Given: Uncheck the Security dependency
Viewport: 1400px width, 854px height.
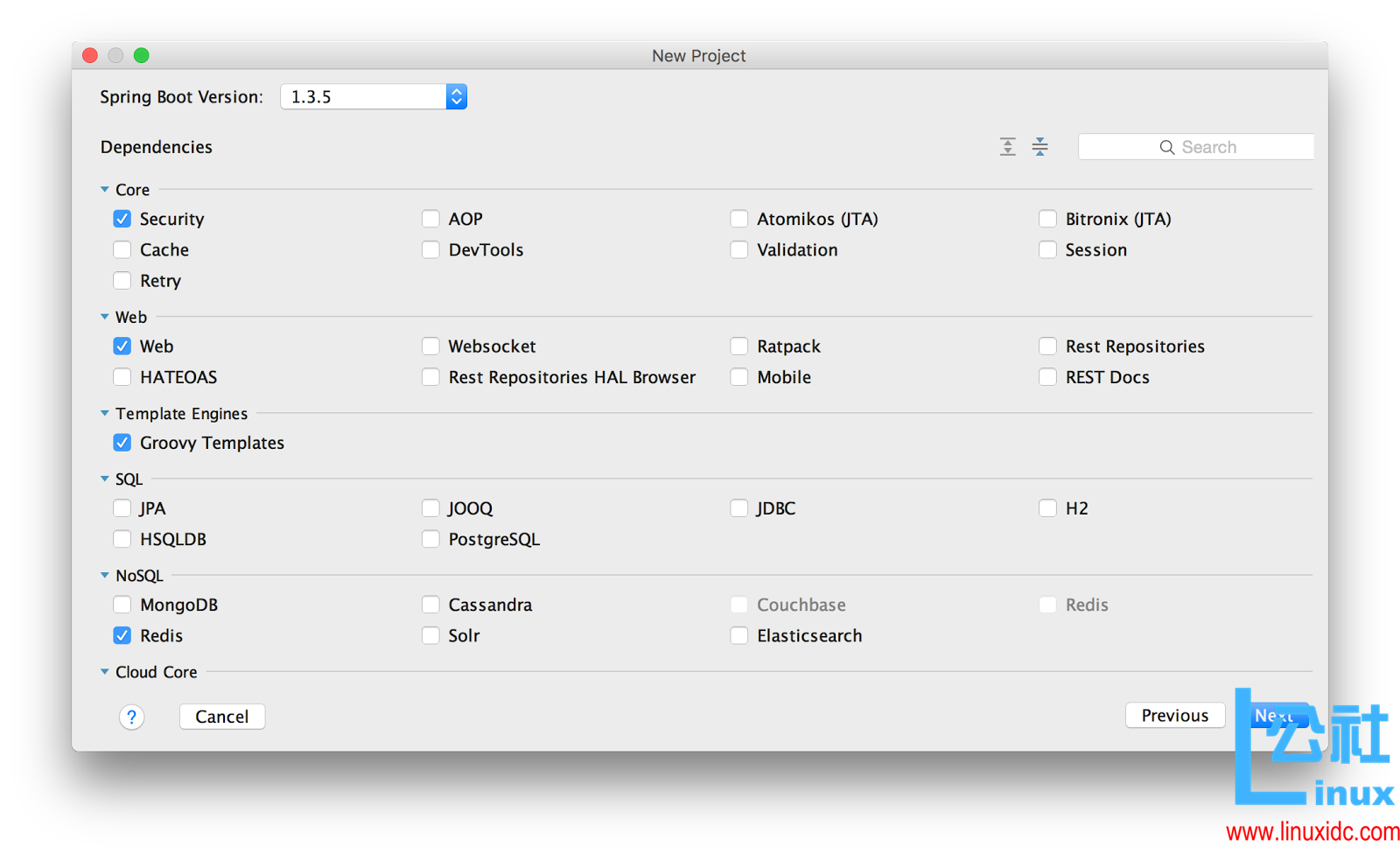Looking at the screenshot, I should click(122, 219).
